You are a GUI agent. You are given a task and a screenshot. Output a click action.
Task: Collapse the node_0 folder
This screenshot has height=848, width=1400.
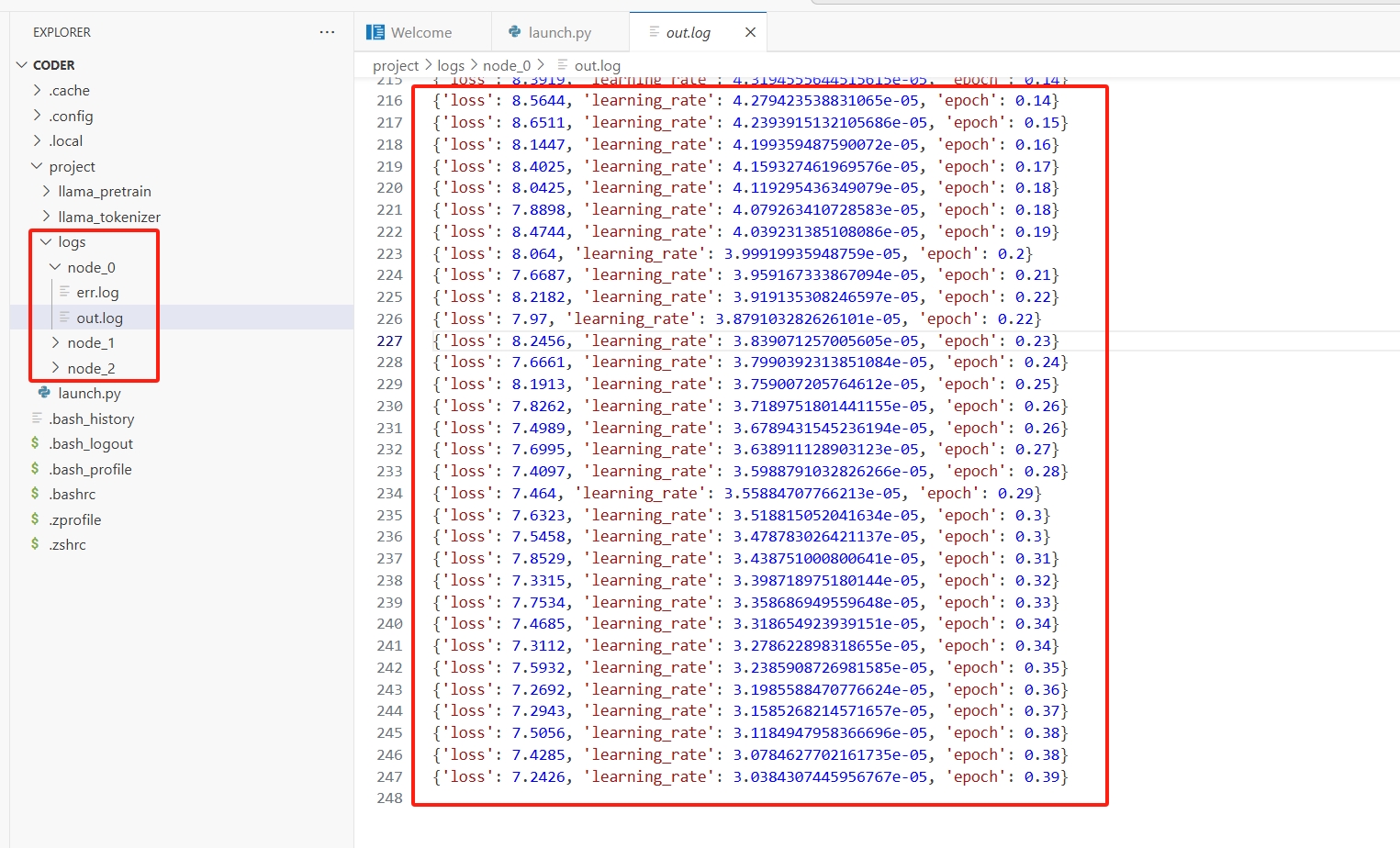click(55, 267)
